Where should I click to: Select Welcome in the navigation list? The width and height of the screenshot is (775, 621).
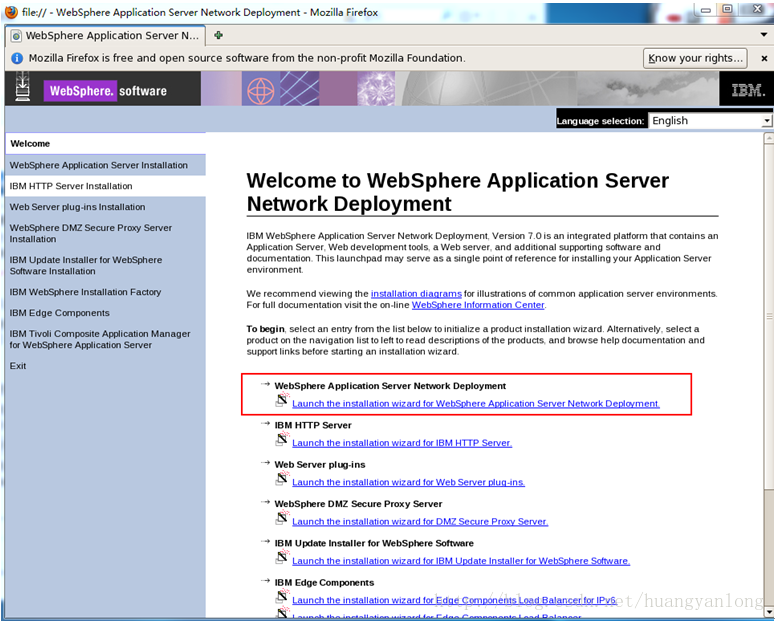(x=105, y=143)
